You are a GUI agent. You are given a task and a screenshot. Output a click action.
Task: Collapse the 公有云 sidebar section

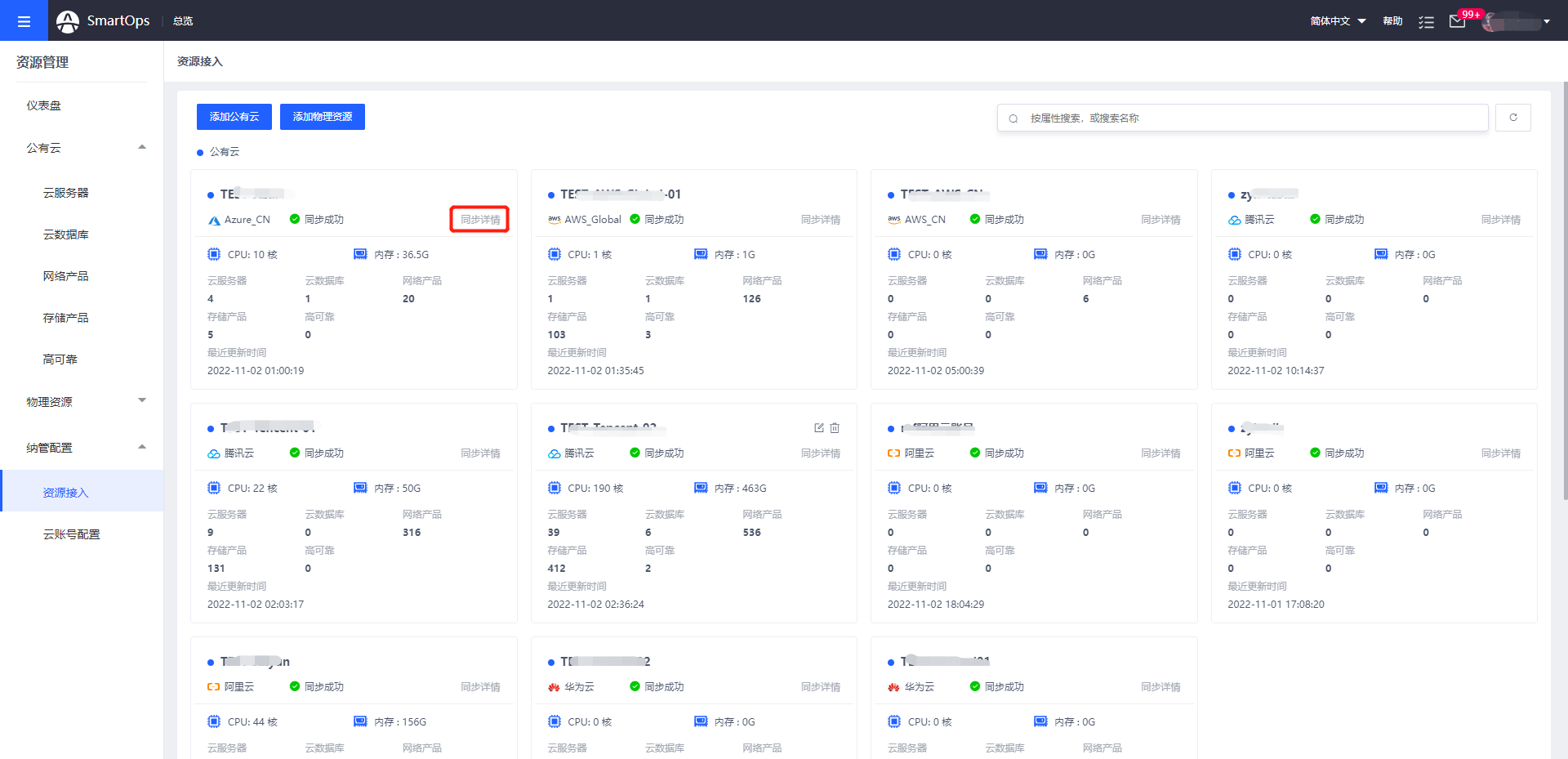click(x=142, y=148)
